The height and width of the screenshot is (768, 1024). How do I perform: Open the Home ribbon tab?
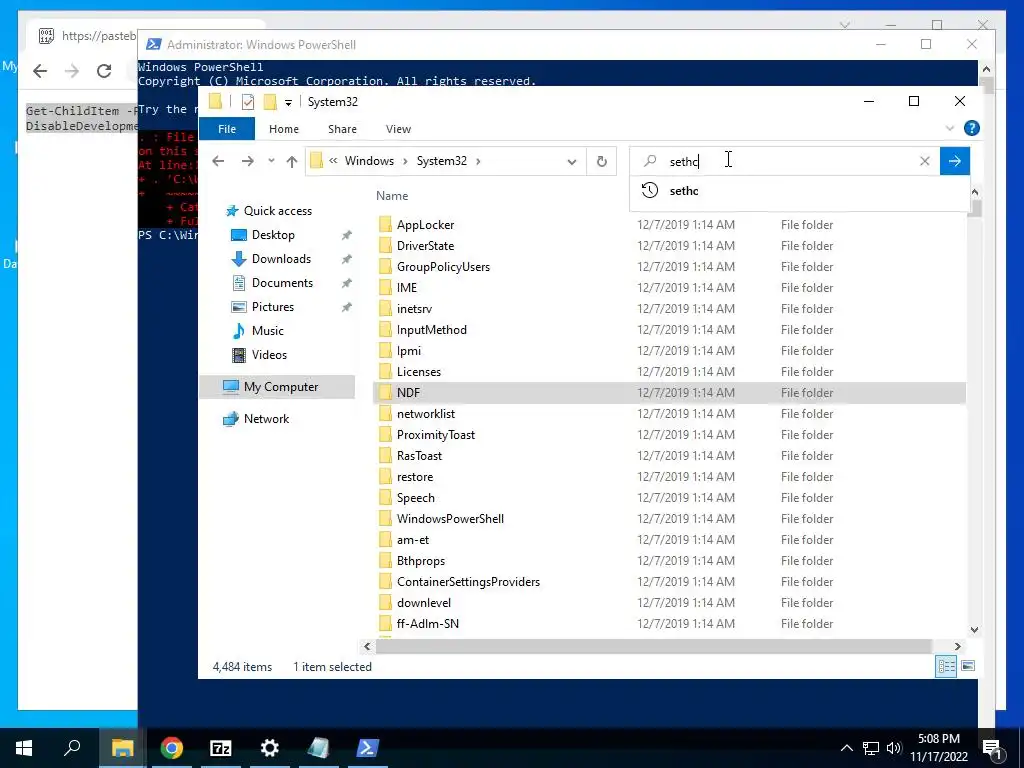tap(283, 129)
